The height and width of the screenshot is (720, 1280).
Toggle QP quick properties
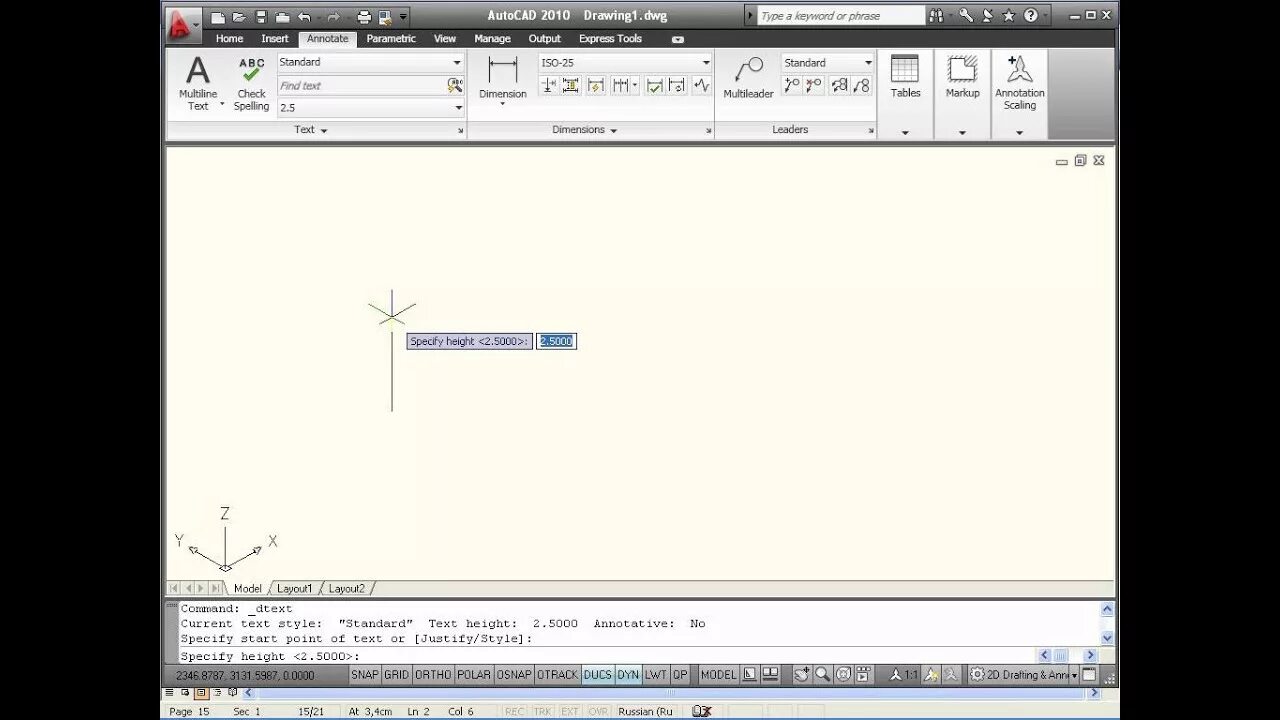pyautogui.click(x=680, y=675)
